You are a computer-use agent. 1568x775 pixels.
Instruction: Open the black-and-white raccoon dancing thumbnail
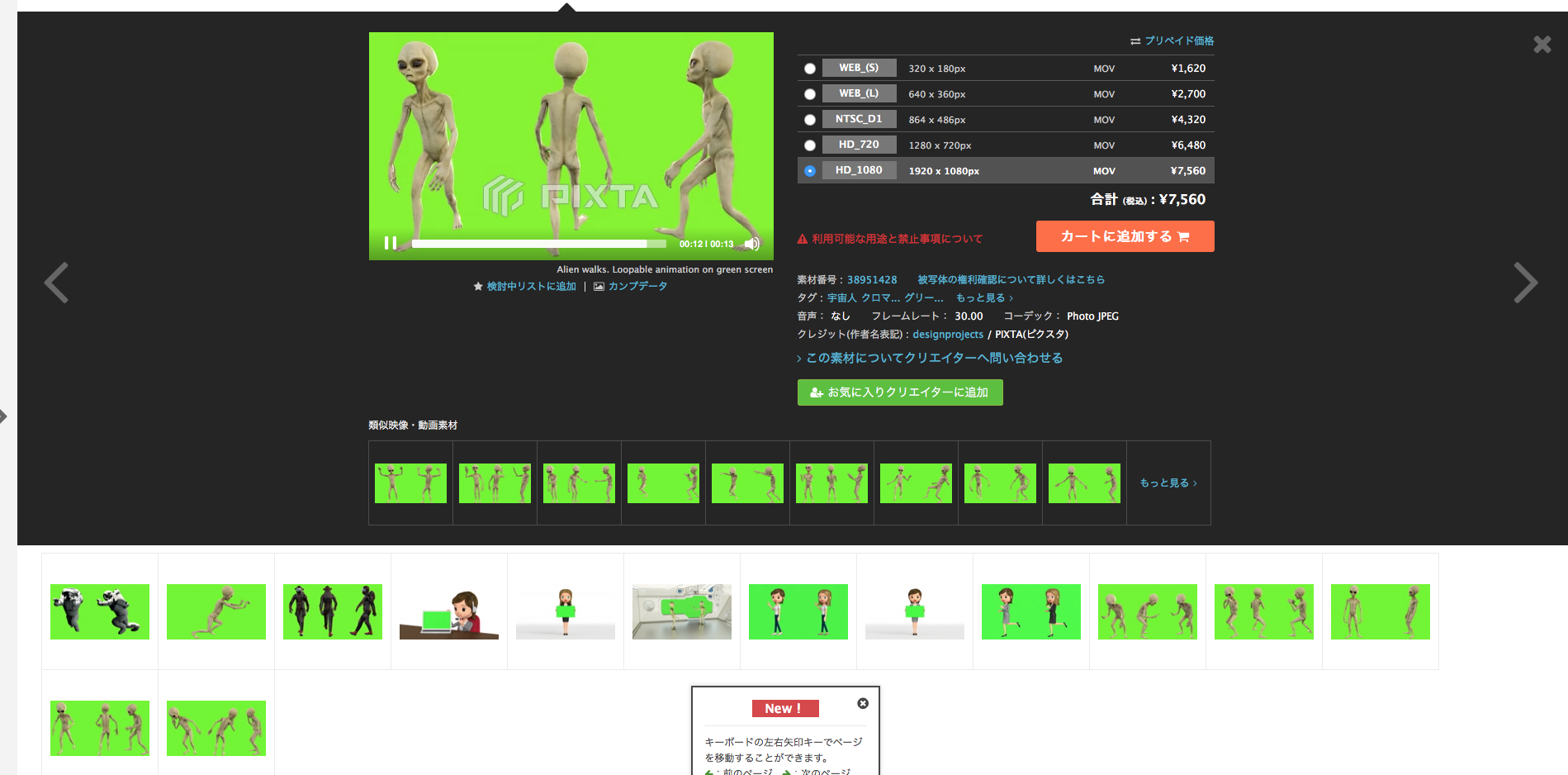(100, 611)
